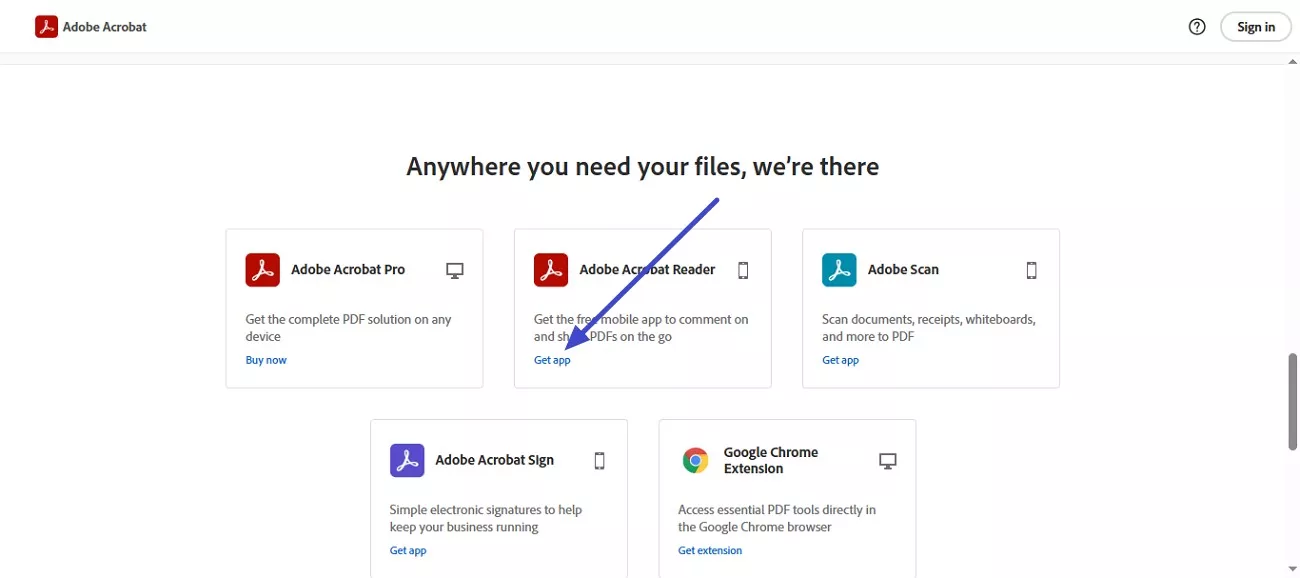Click Buy now link for Acrobat Pro
The width and height of the screenshot is (1300, 578).
coord(266,360)
